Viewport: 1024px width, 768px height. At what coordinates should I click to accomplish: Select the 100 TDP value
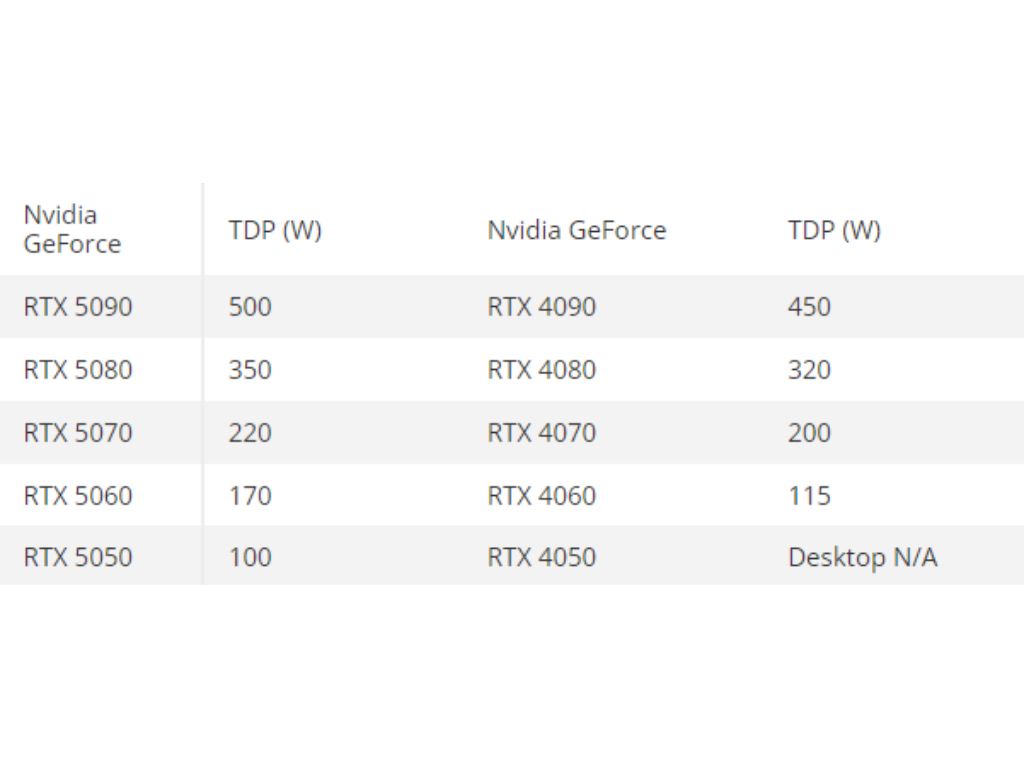click(x=250, y=557)
